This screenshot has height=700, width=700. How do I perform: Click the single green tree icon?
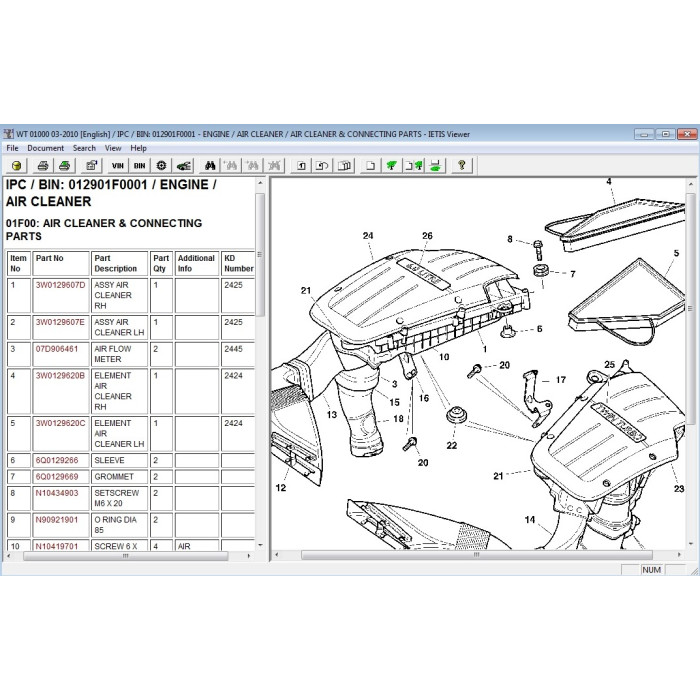(x=392, y=166)
